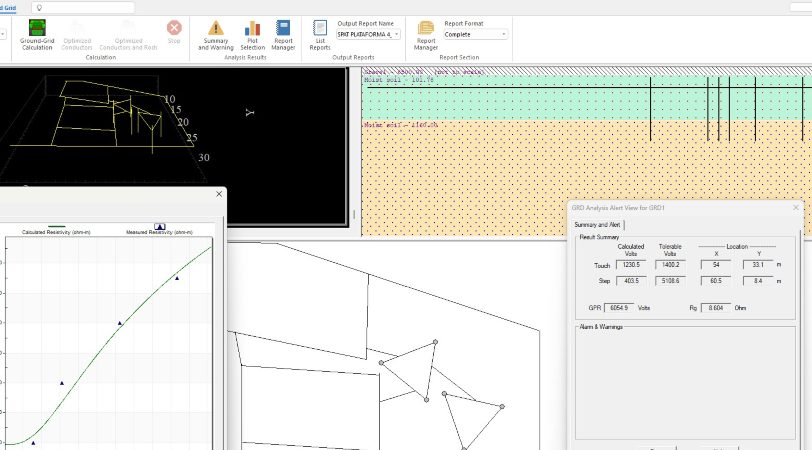Click the green Moist soil - 101.76 label
Screen dimensions: 812x450
[399, 80]
